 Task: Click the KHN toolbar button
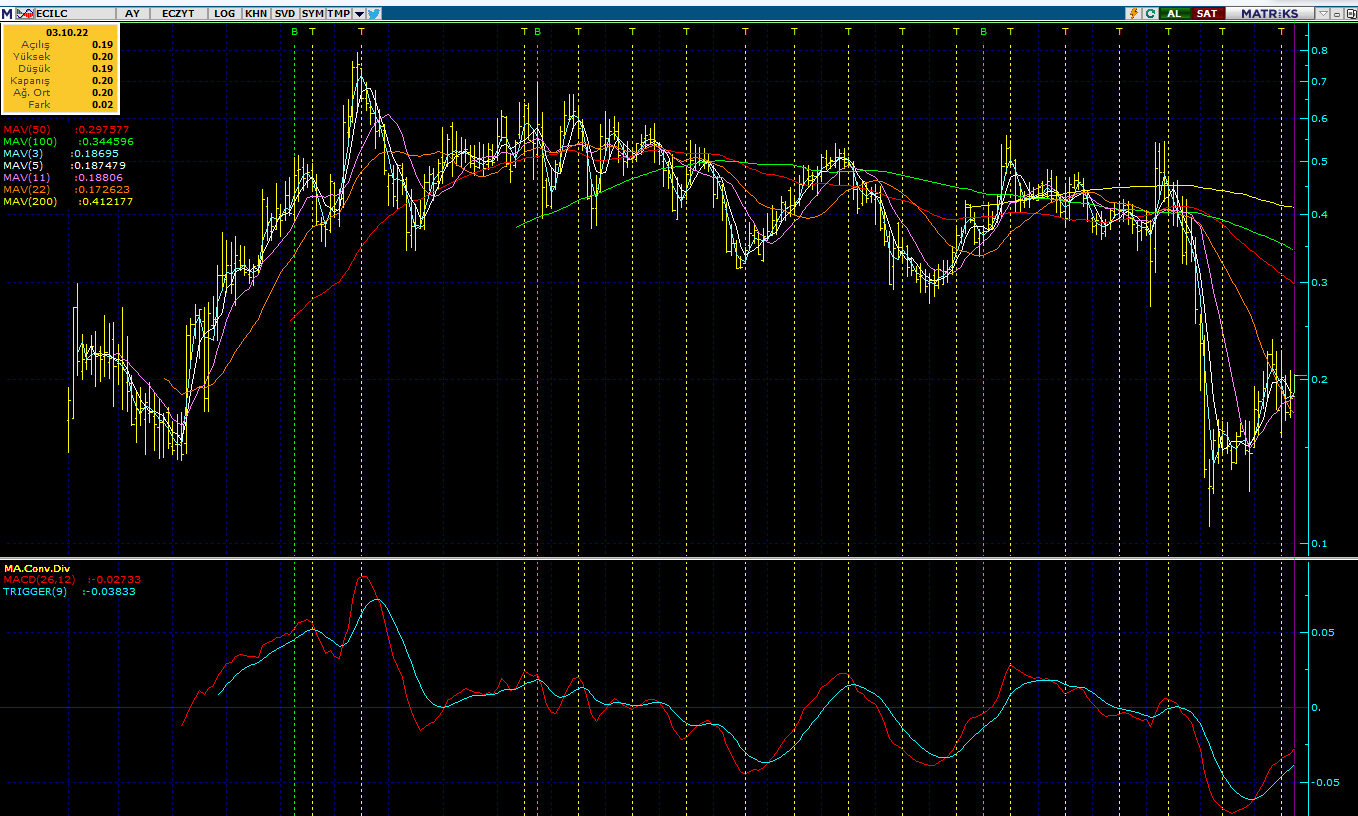(256, 14)
